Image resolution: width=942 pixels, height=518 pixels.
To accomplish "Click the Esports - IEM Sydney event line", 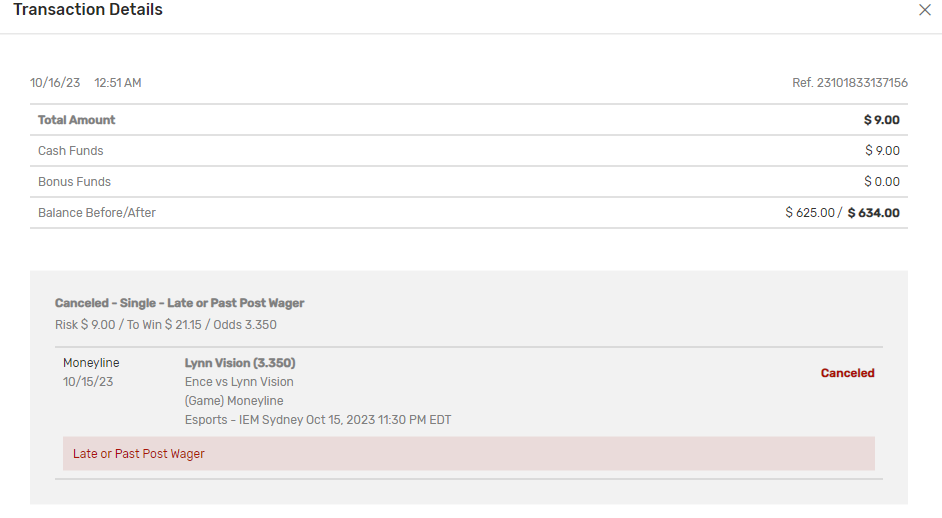I will 318,420.
